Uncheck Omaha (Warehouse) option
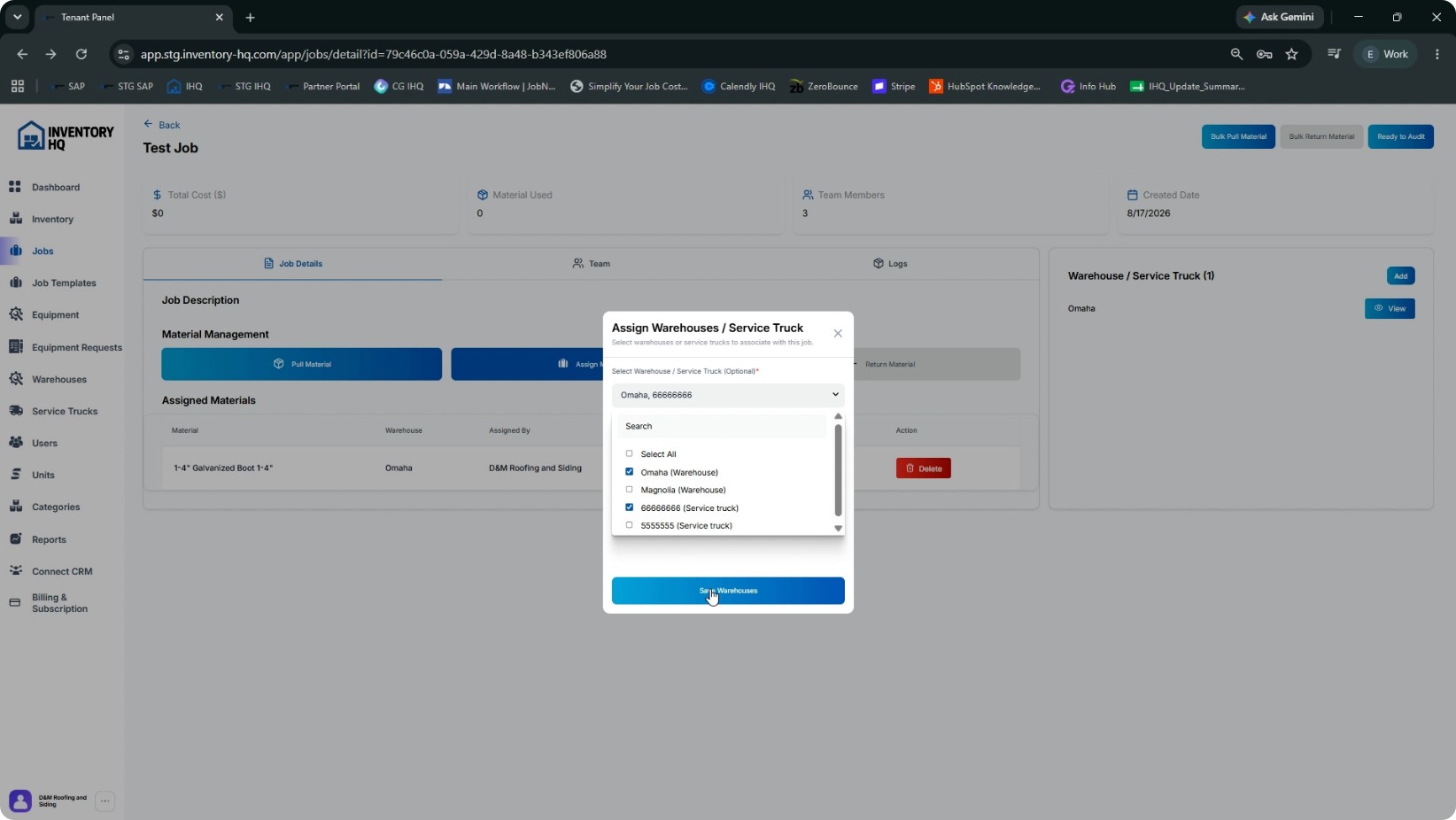Viewport: 1456px width, 820px height. click(630, 472)
